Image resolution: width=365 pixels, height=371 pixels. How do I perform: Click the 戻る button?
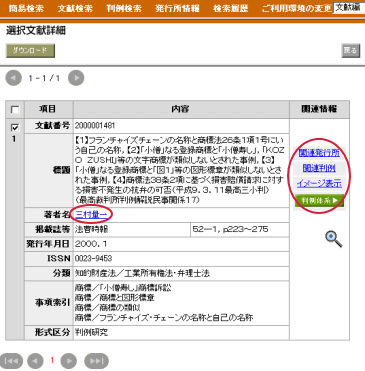click(x=351, y=51)
